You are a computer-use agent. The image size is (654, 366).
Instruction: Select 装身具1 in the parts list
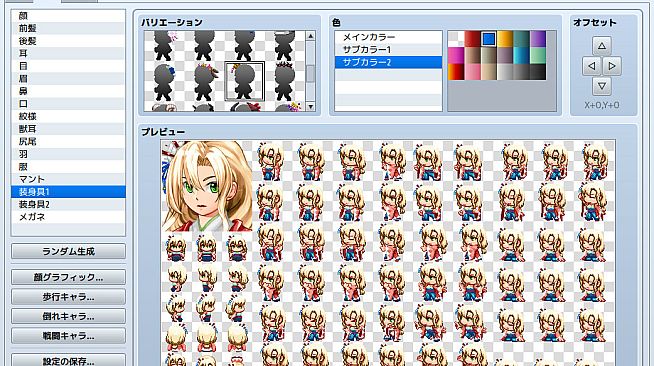(68, 192)
